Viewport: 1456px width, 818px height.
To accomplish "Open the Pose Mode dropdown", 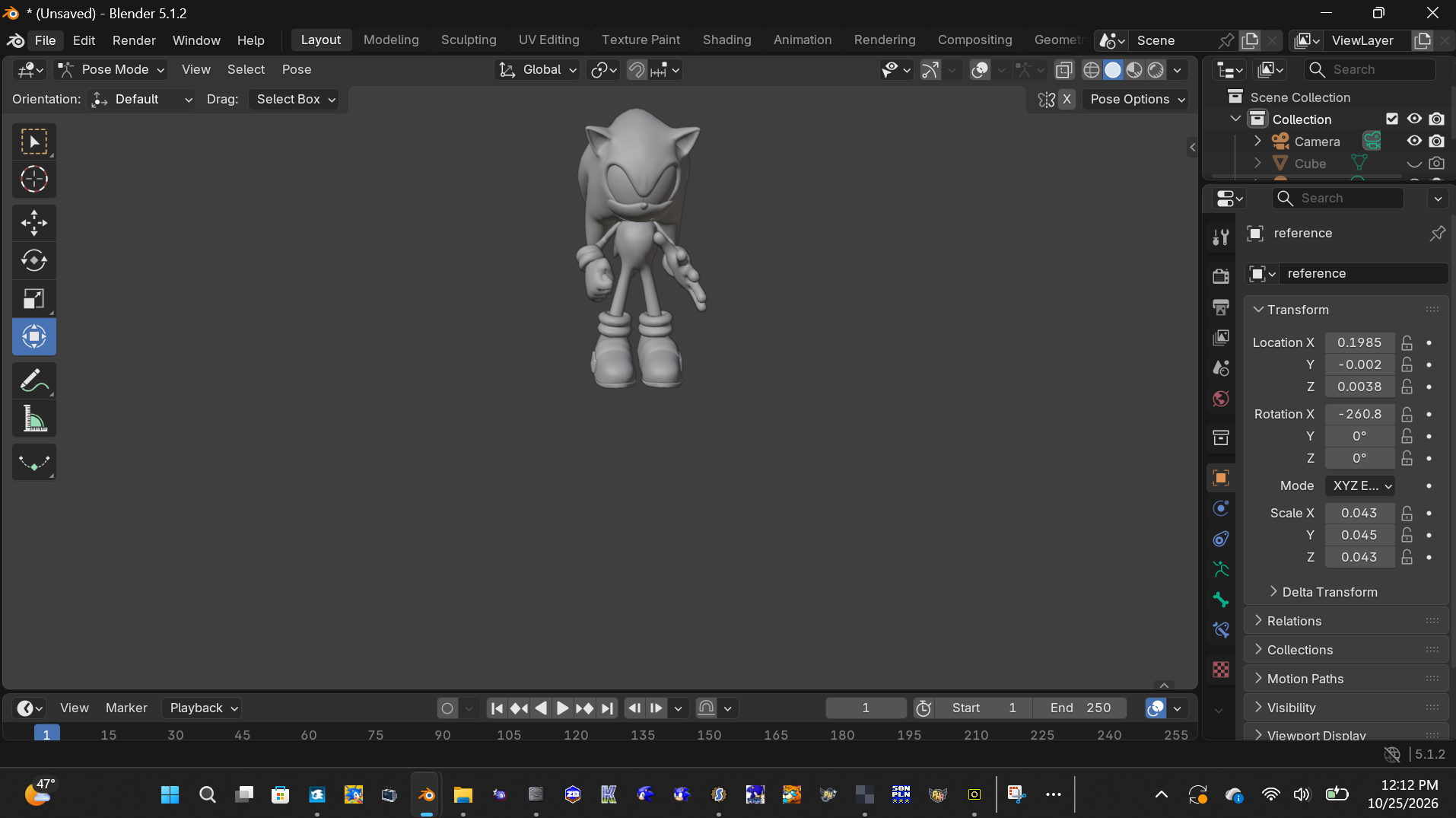I will tap(112, 69).
